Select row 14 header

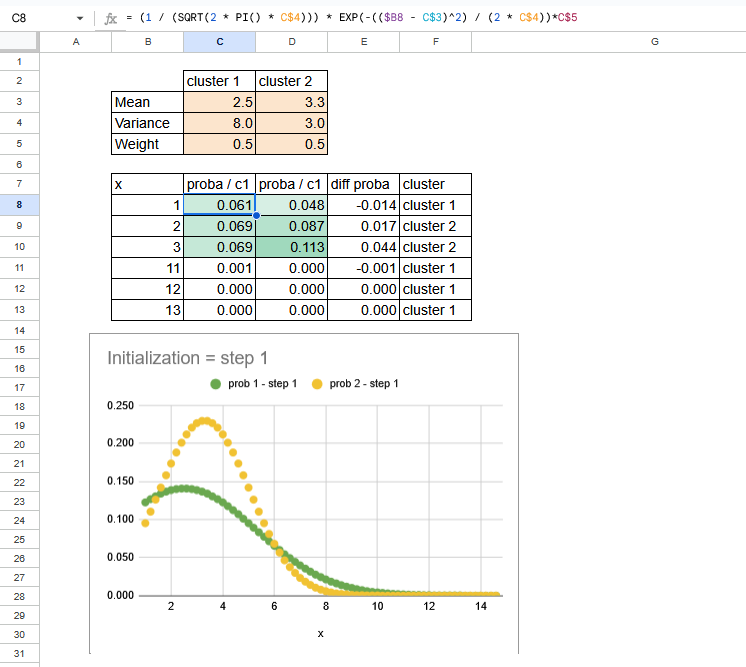[20, 330]
